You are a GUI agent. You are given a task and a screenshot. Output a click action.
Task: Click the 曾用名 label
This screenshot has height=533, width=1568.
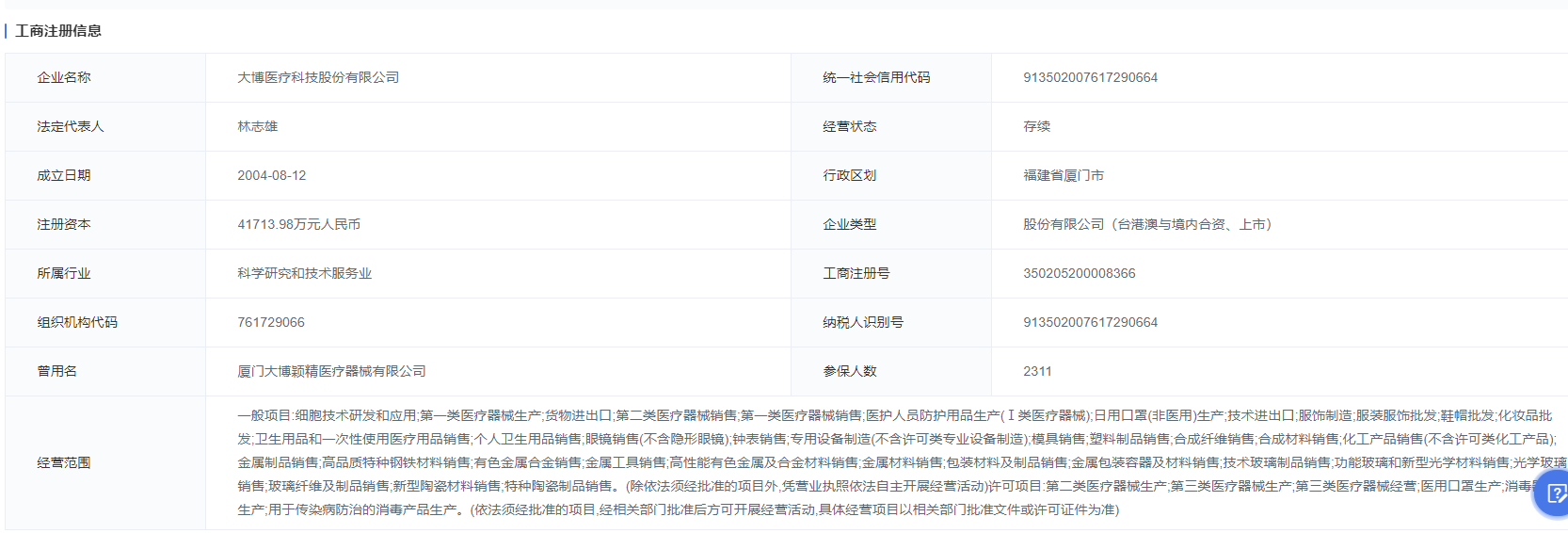(x=57, y=371)
